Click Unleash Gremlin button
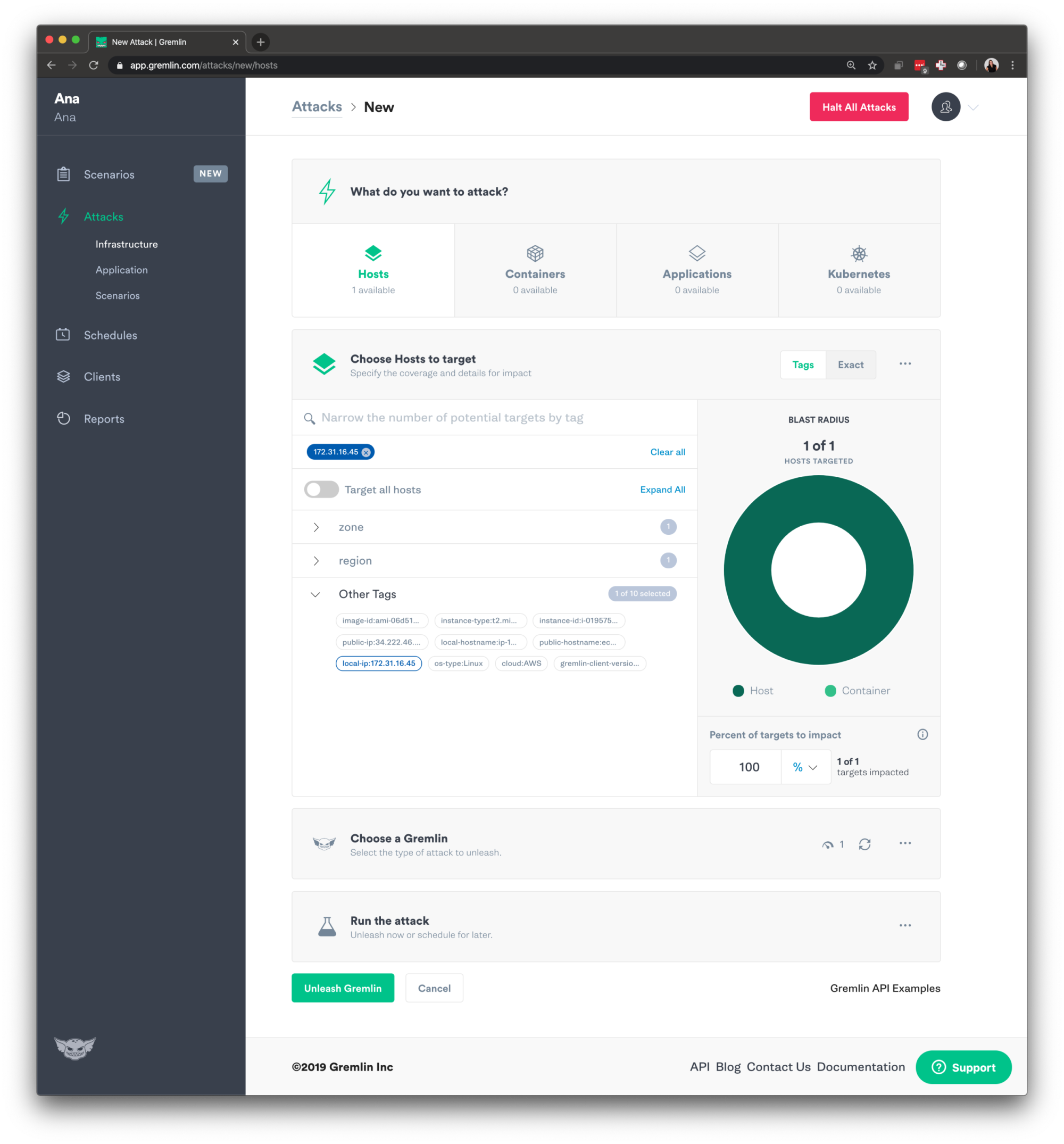The width and height of the screenshot is (1064, 1144). click(343, 988)
